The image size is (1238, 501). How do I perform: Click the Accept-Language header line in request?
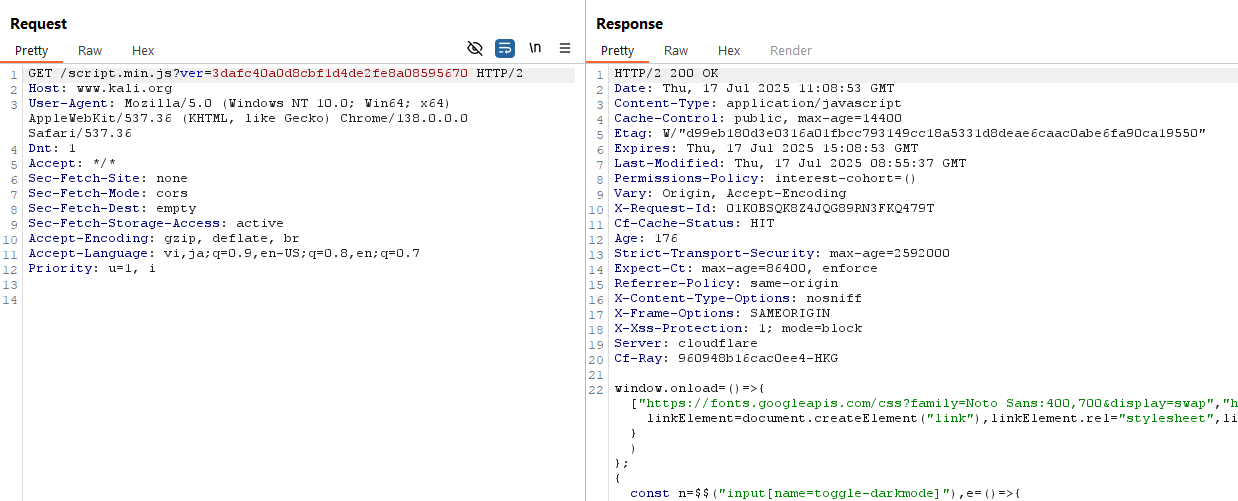[224, 254]
